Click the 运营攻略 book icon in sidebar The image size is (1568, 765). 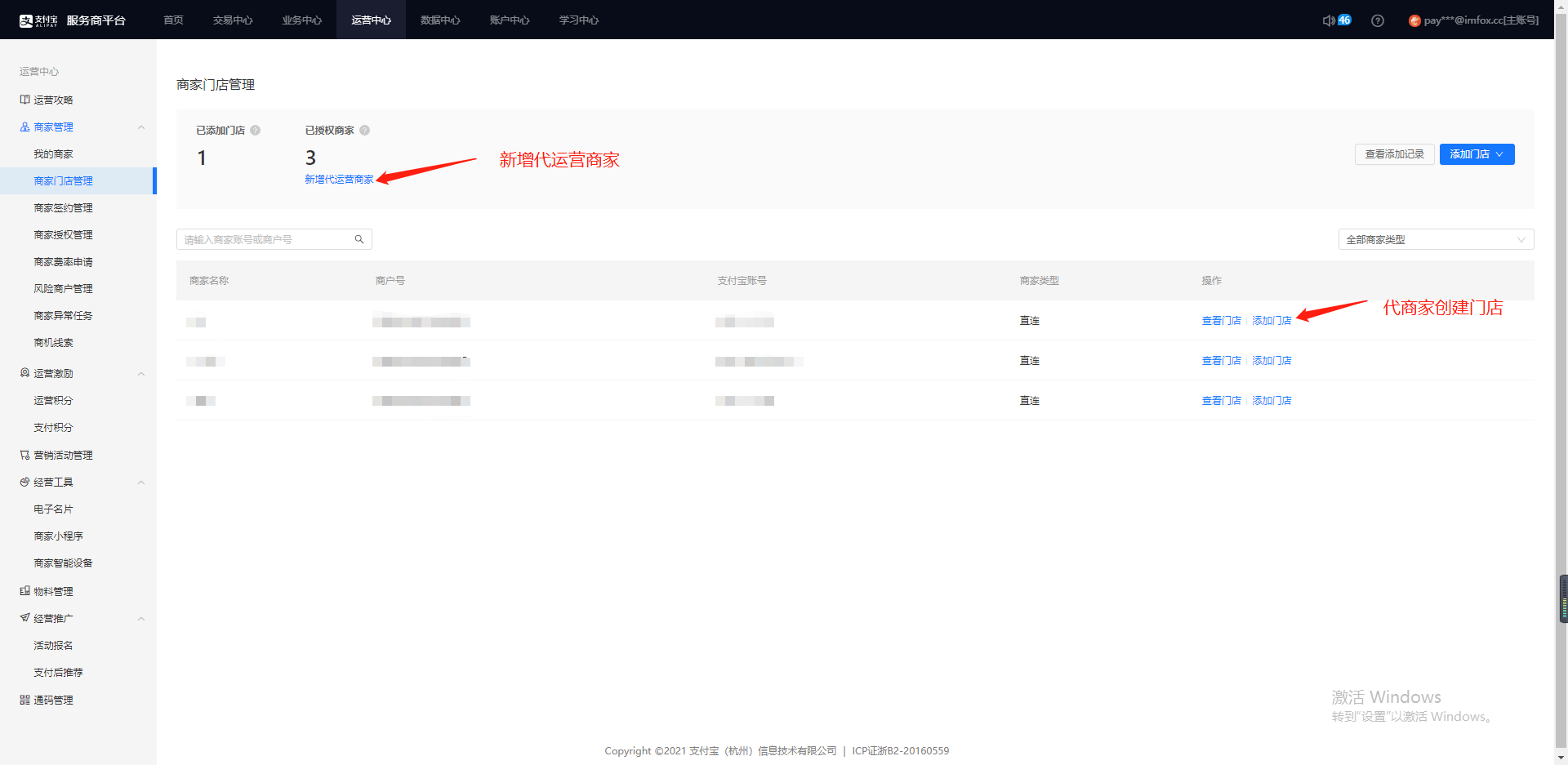pos(24,100)
